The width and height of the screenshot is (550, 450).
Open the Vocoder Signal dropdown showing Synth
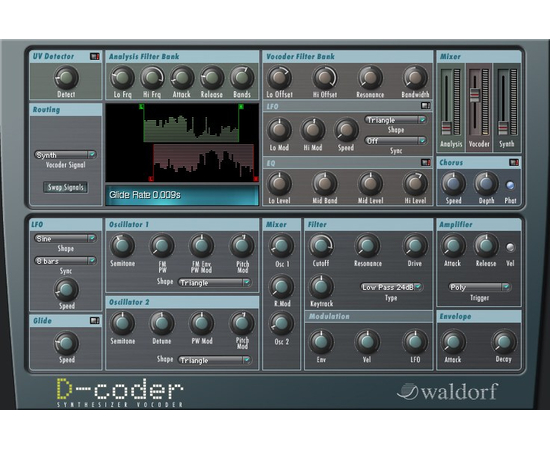(65, 155)
